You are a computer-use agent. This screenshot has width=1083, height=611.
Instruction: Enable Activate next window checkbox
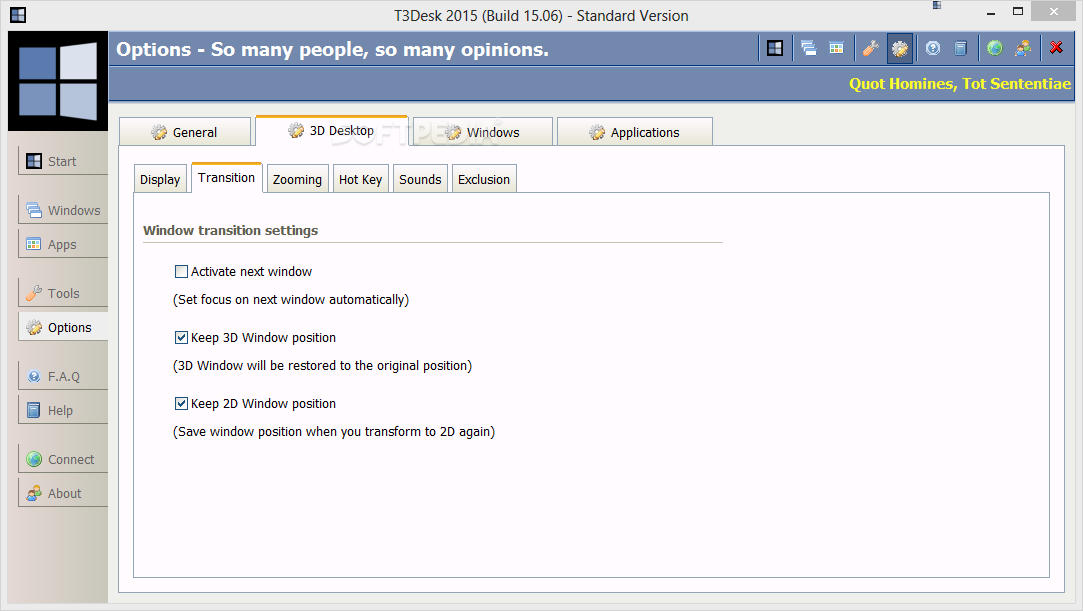point(181,271)
